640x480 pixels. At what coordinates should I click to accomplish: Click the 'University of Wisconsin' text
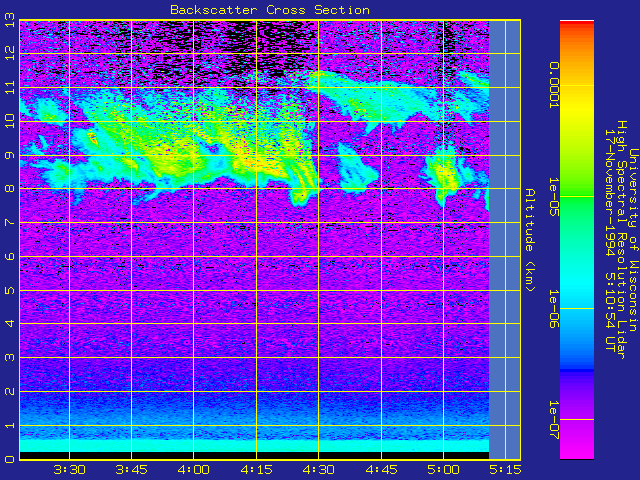(633, 240)
